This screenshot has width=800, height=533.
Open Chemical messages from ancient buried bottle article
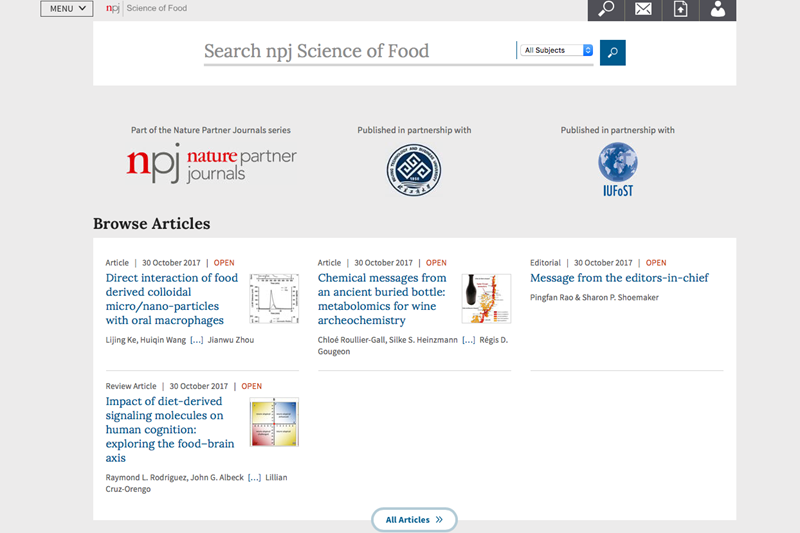(382, 299)
